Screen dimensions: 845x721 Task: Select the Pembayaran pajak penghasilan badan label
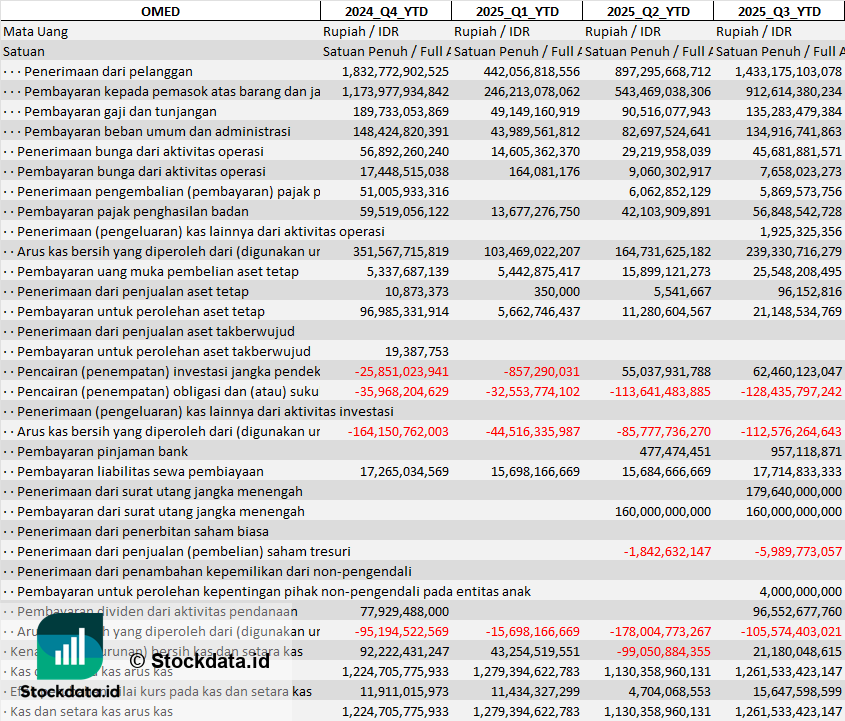point(119,211)
